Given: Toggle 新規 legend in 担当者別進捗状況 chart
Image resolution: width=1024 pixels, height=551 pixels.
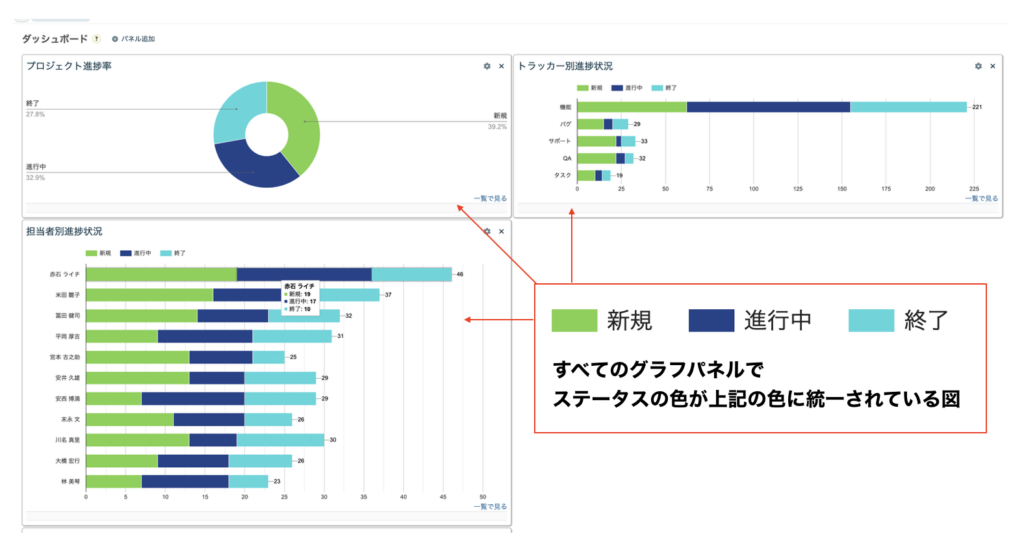Looking at the screenshot, I should tap(98, 253).
